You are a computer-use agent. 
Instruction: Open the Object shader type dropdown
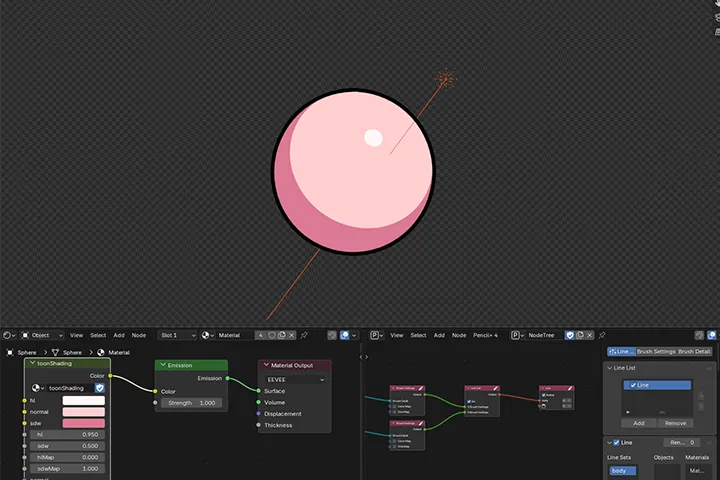42,335
